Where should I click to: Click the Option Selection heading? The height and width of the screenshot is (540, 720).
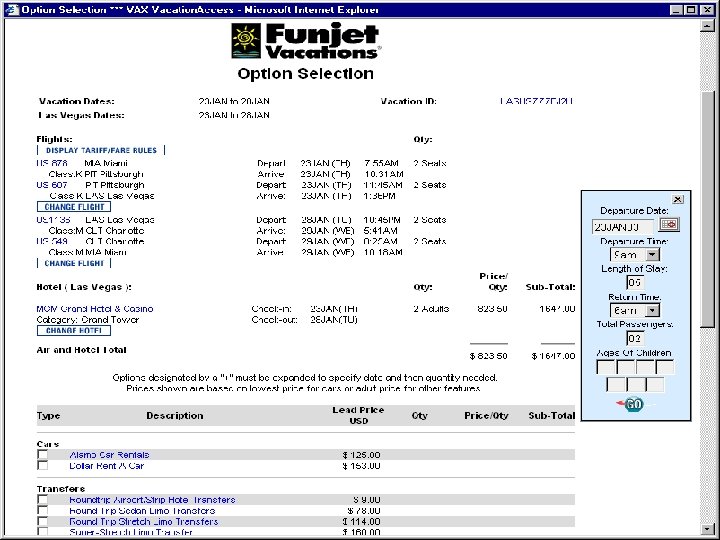click(305, 73)
